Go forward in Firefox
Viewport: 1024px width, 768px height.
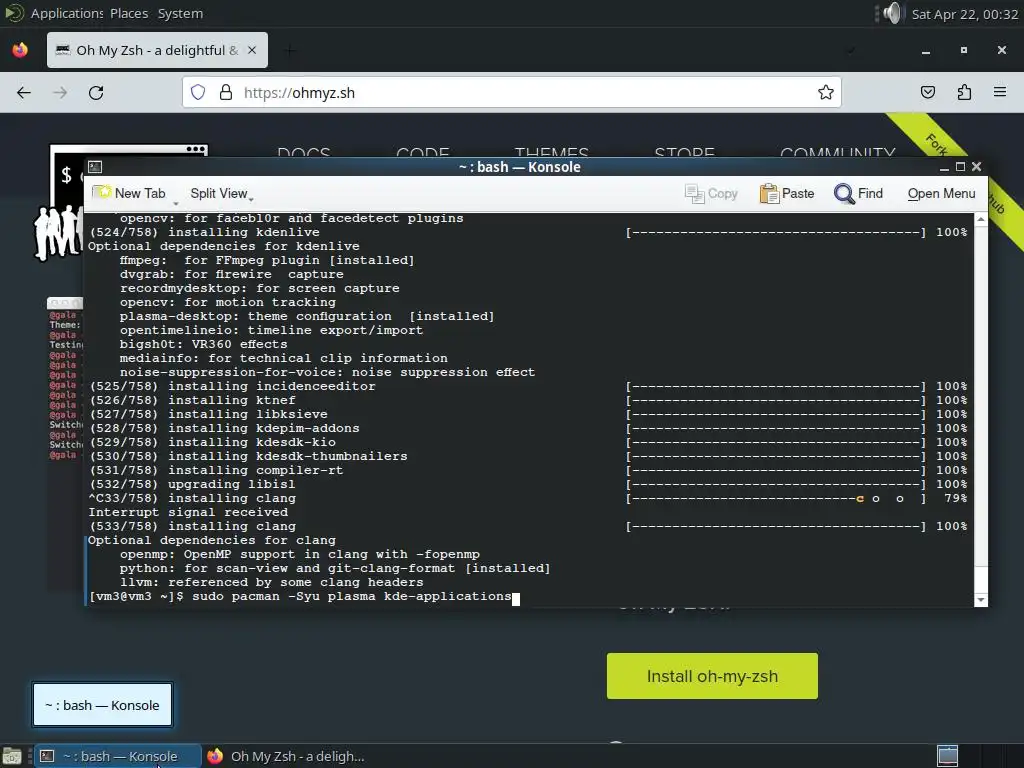(60, 93)
